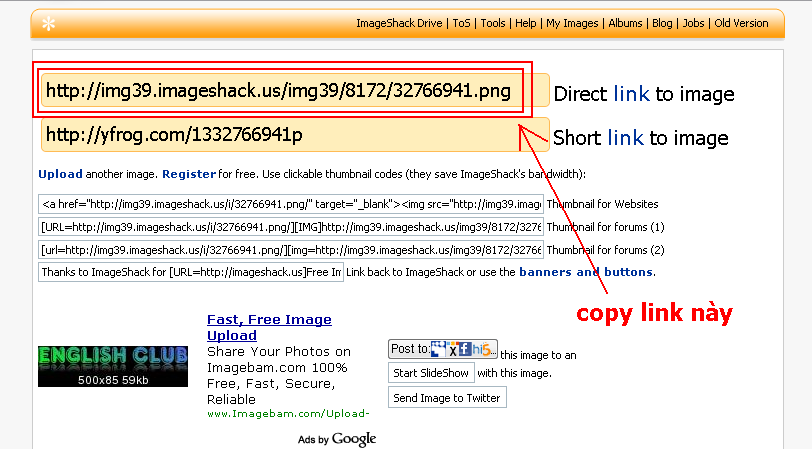Open ImageShack Drive from top menu
Image resolution: width=812 pixels, height=449 pixels.
(400, 23)
